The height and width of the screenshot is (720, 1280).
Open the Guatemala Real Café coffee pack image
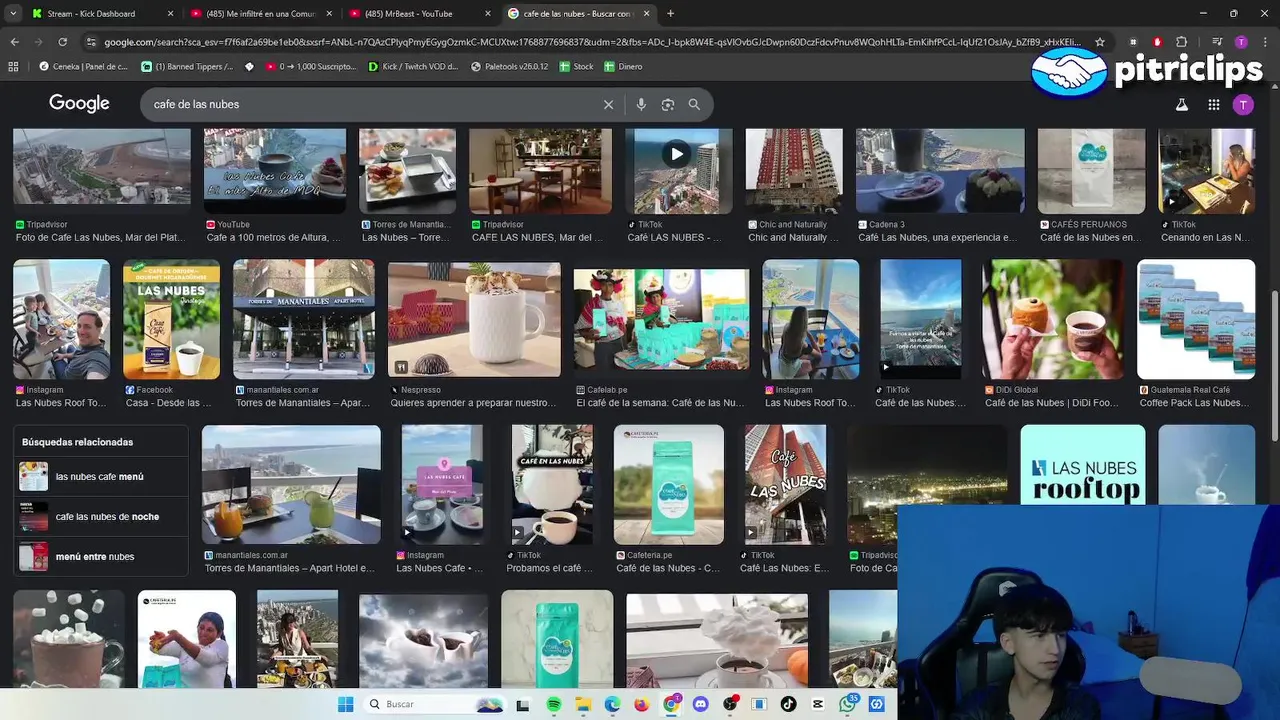click(1196, 320)
